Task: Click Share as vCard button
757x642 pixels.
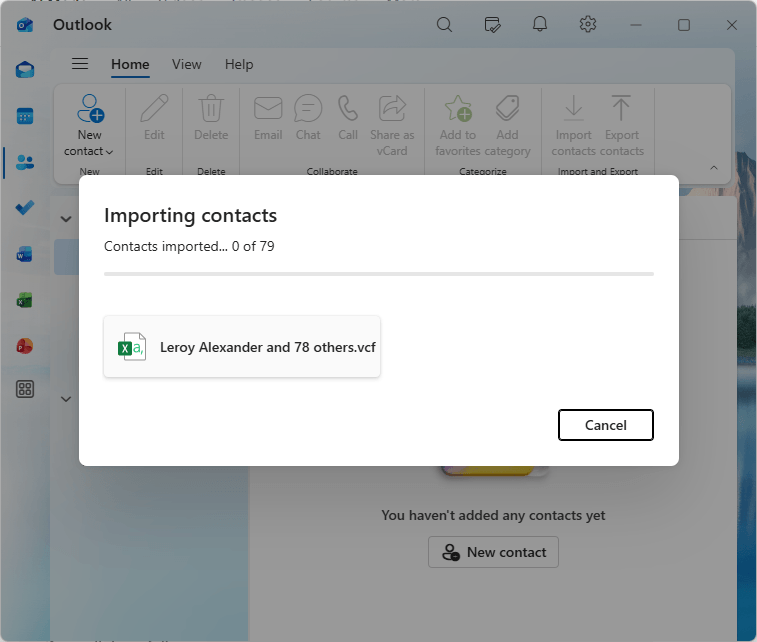Action: tap(392, 126)
